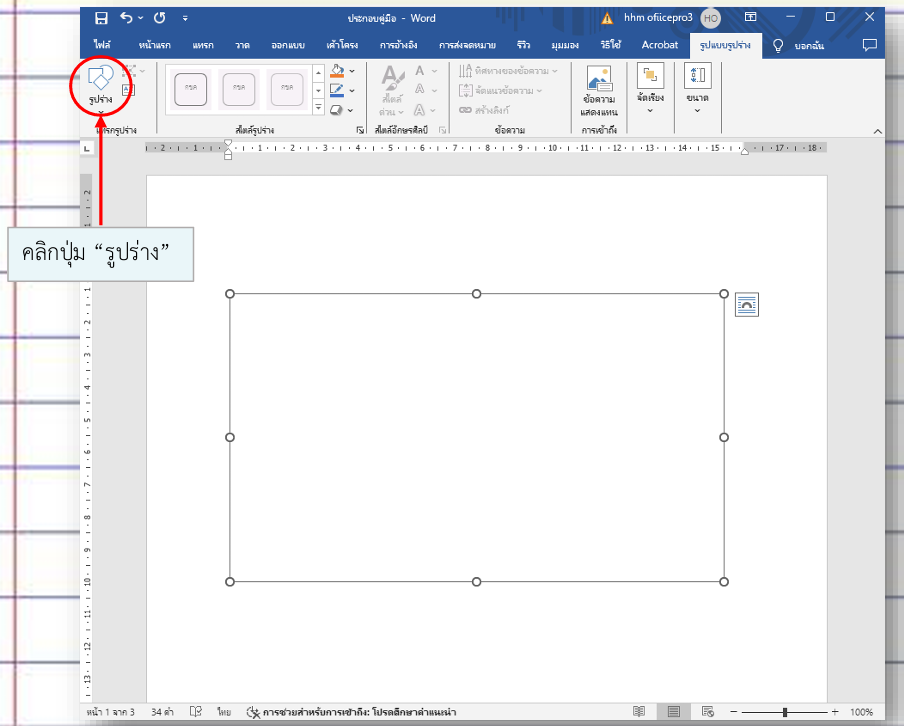The width and height of the screenshot is (904, 726).
Task: Click the comments speech bubble icon
Action: pos(869,45)
